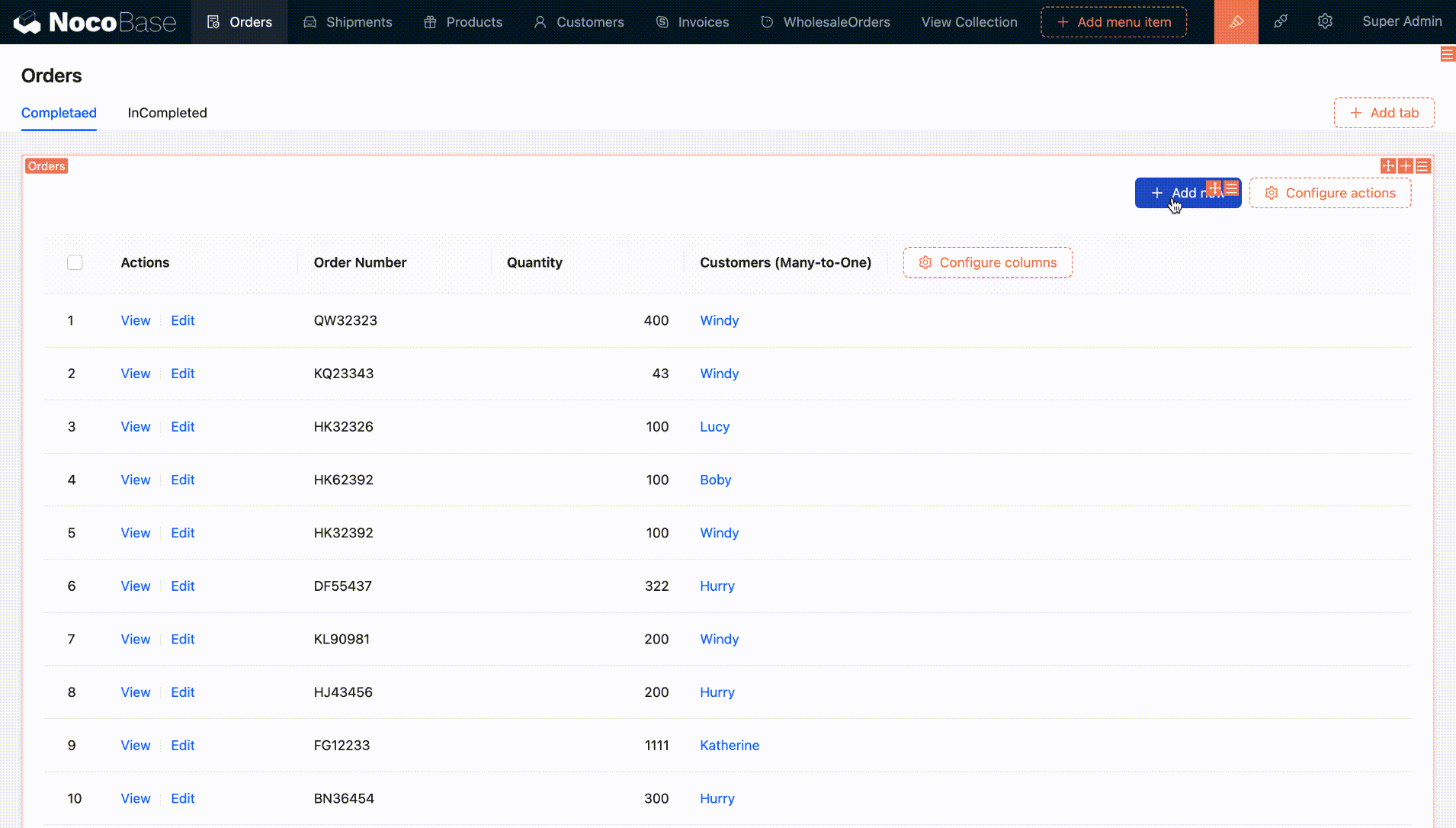Toggle the UI Editor highlighter icon
Screen dimensions: 1456x828
coord(1236,22)
